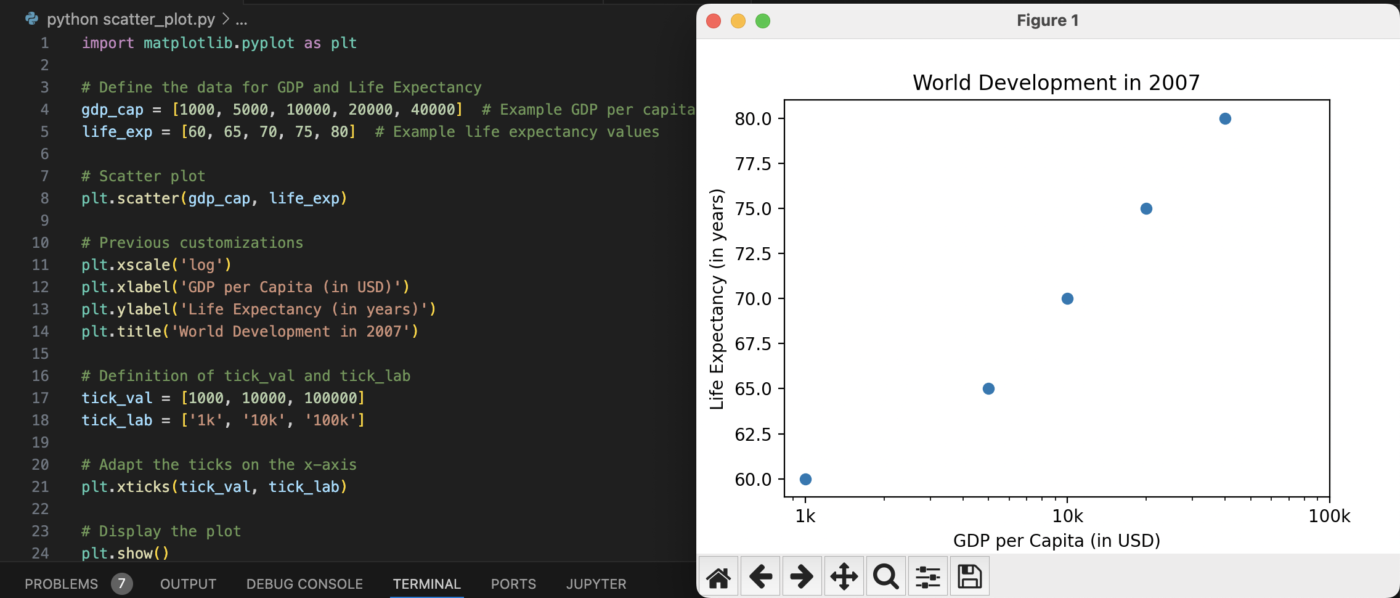Switch to the PORTS tab

pyautogui.click(x=513, y=584)
